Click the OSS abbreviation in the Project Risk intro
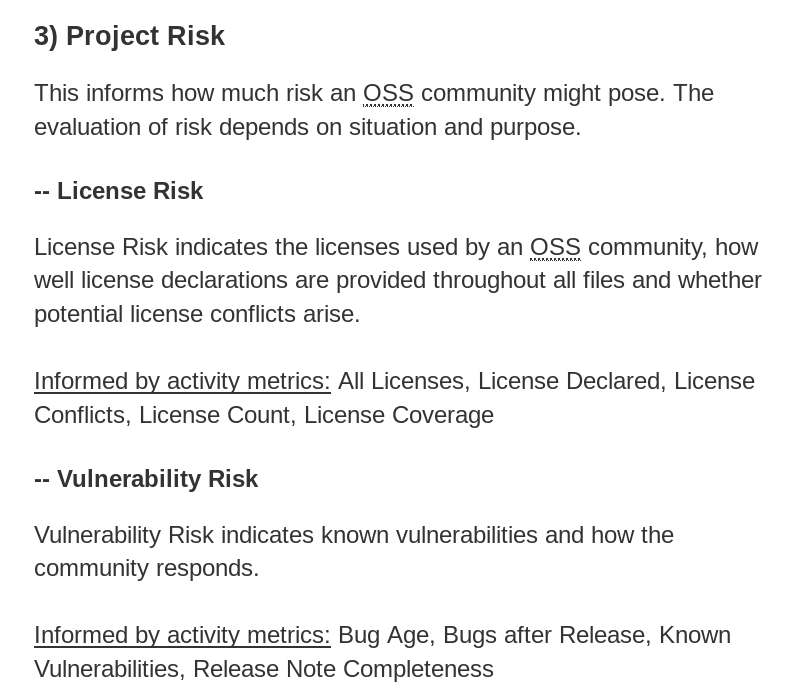This screenshot has height=699, width=785. coord(388,93)
